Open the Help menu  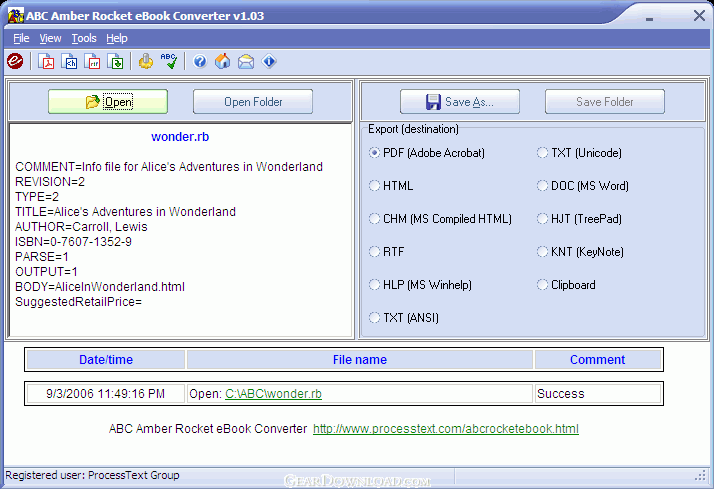117,38
